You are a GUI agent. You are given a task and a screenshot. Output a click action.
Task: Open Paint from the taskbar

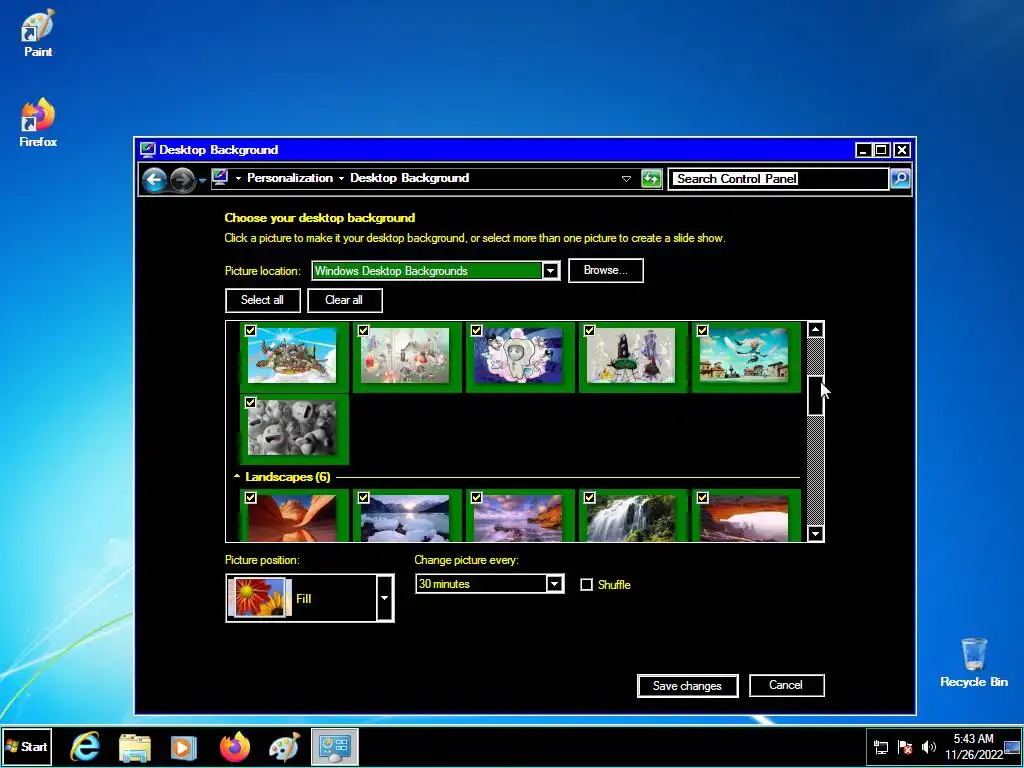point(285,746)
